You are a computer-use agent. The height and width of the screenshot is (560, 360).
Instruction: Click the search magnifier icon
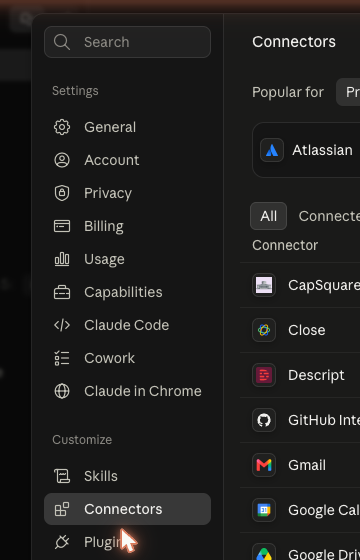62,42
